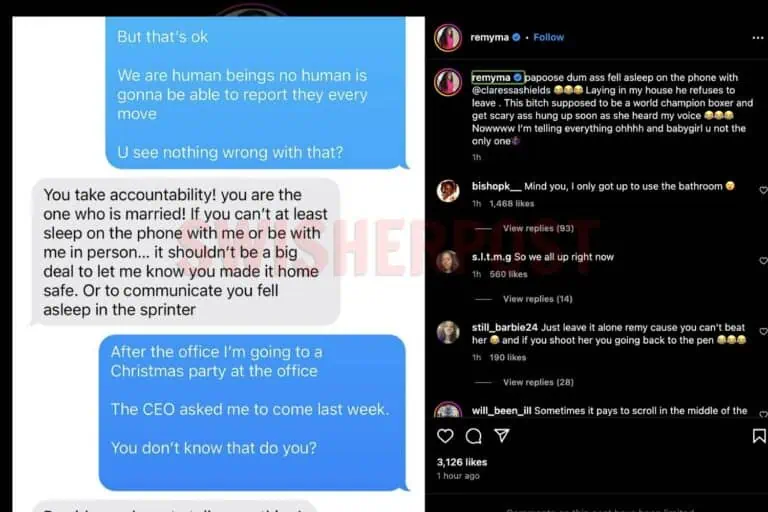Like s.l.t.m.g's comment with heart
This screenshot has width=768, height=512.
(763, 261)
